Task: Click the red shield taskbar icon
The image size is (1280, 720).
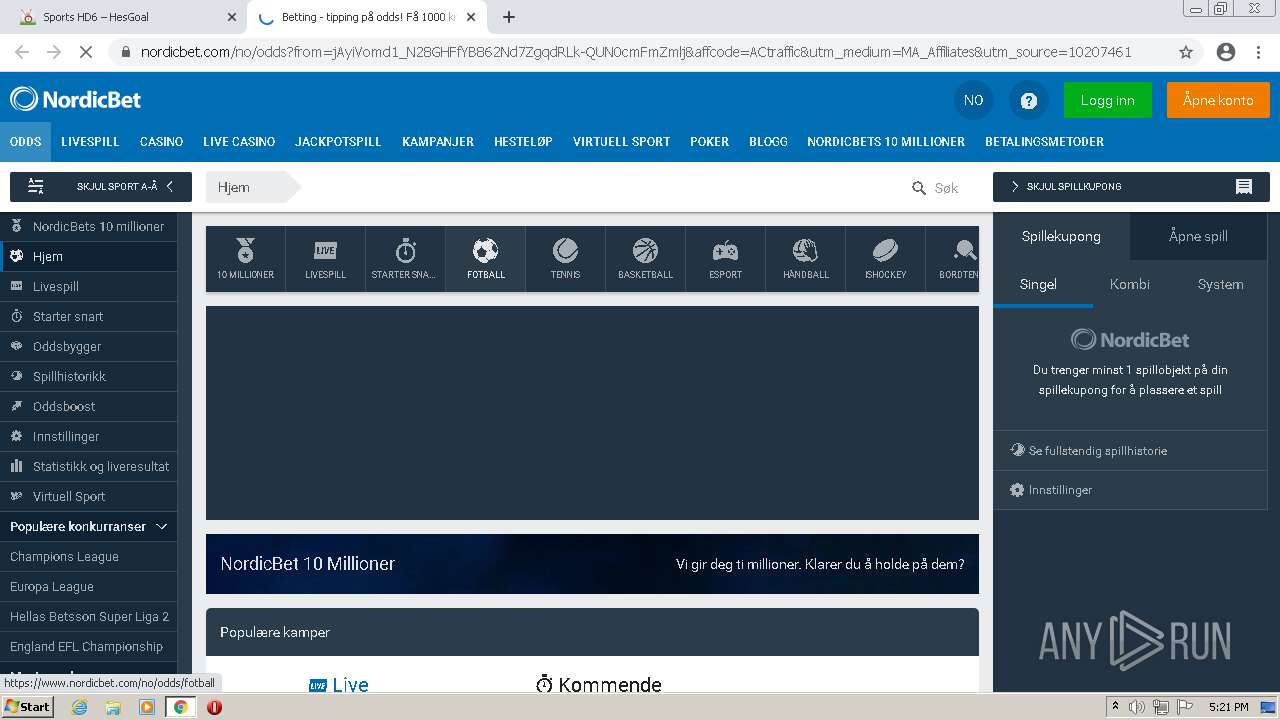Action: coord(214,707)
